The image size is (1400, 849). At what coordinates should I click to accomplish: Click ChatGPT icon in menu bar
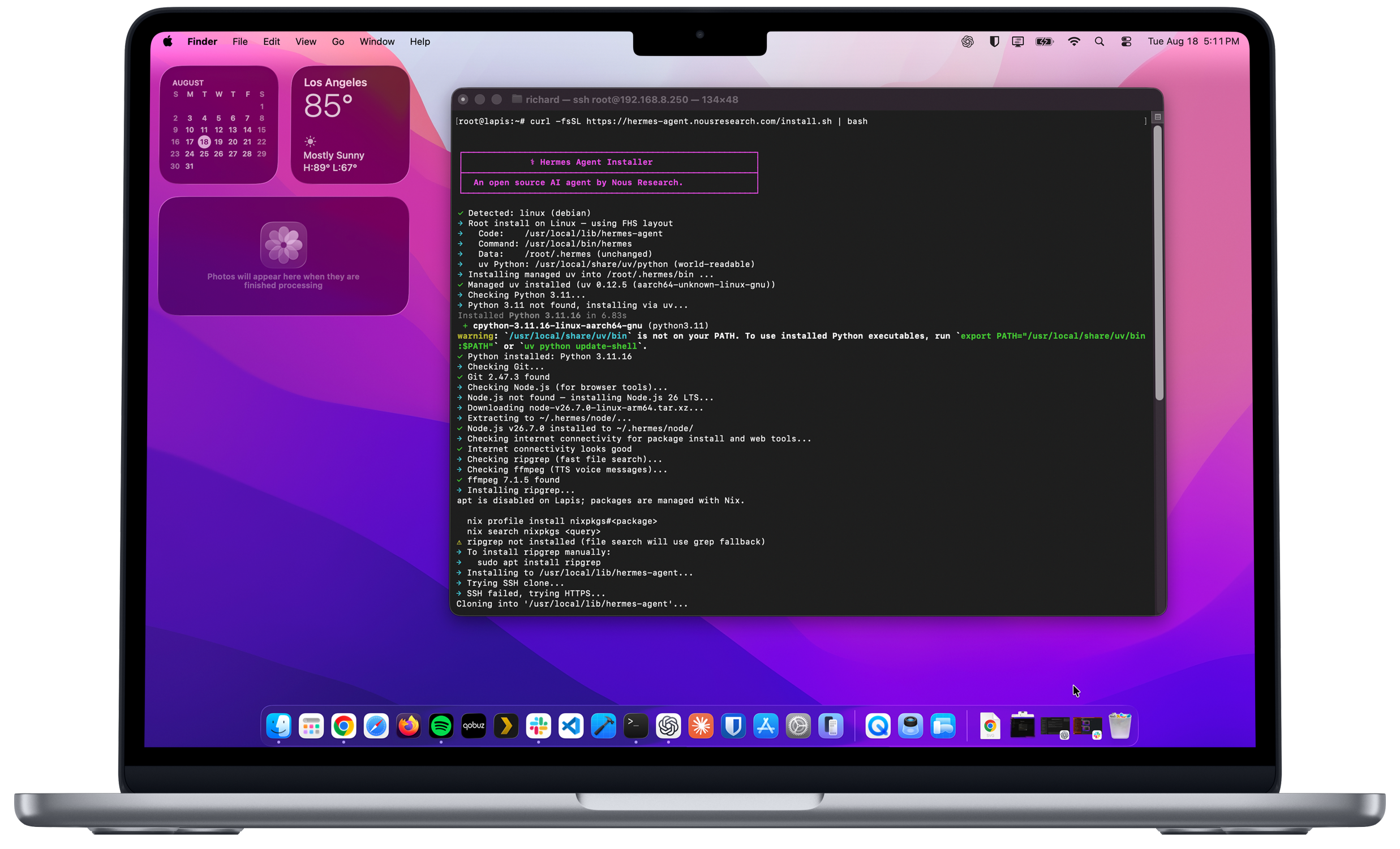pos(967,41)
